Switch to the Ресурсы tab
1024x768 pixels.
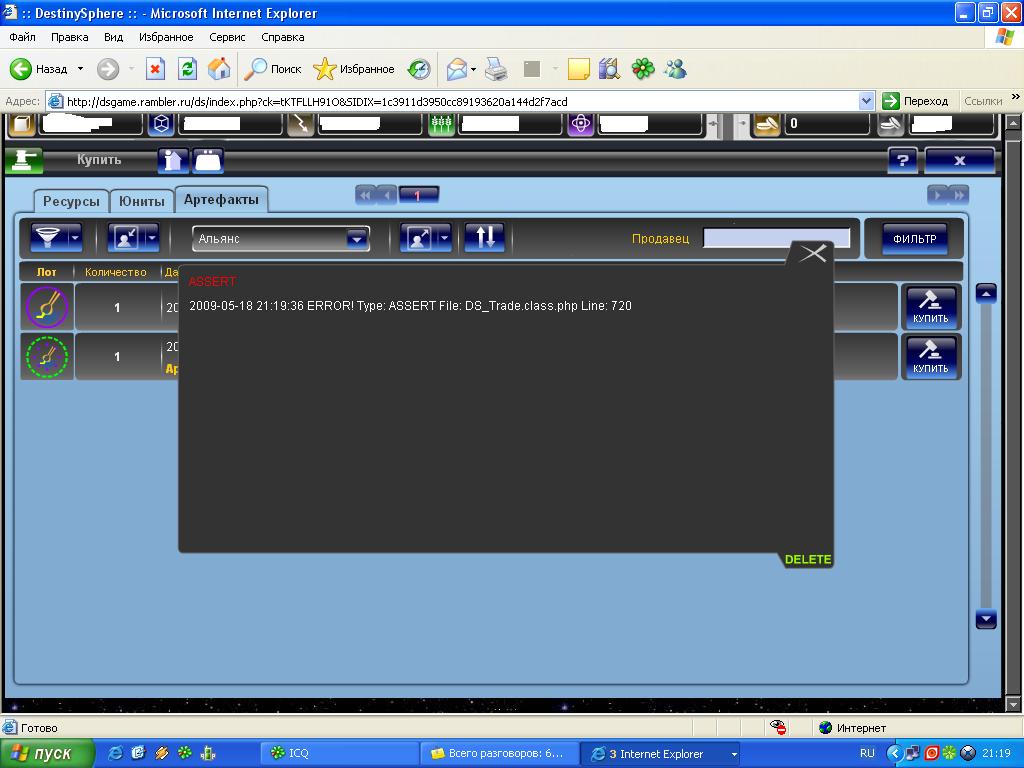(x=71, y=201)
